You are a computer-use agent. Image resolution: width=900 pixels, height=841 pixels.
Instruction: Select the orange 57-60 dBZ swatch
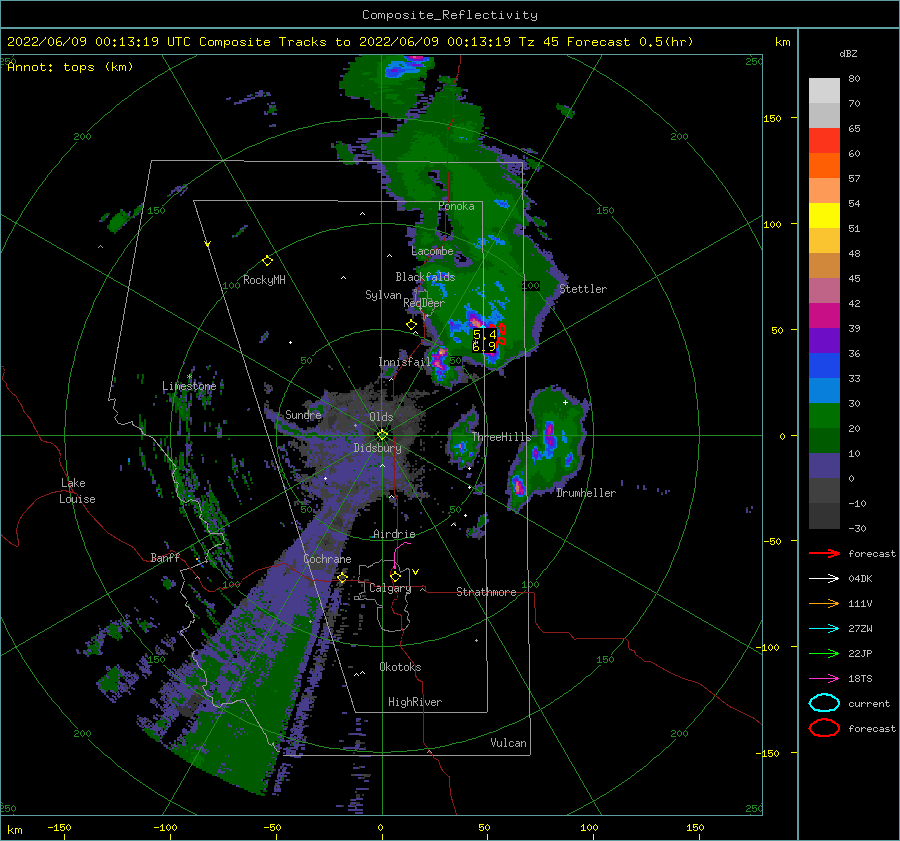pos(824,166)
